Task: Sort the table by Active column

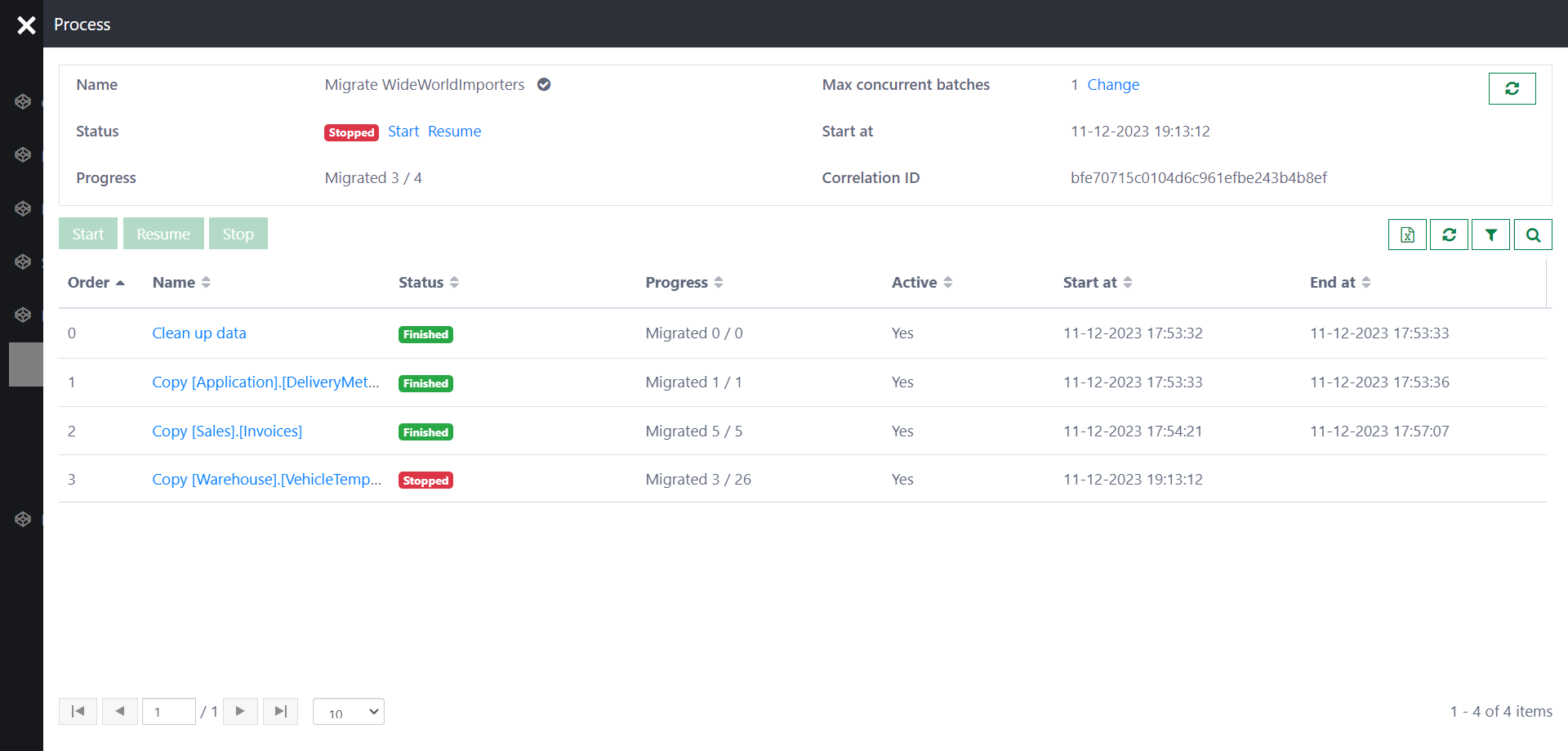Action: click(x=922, y=282)
